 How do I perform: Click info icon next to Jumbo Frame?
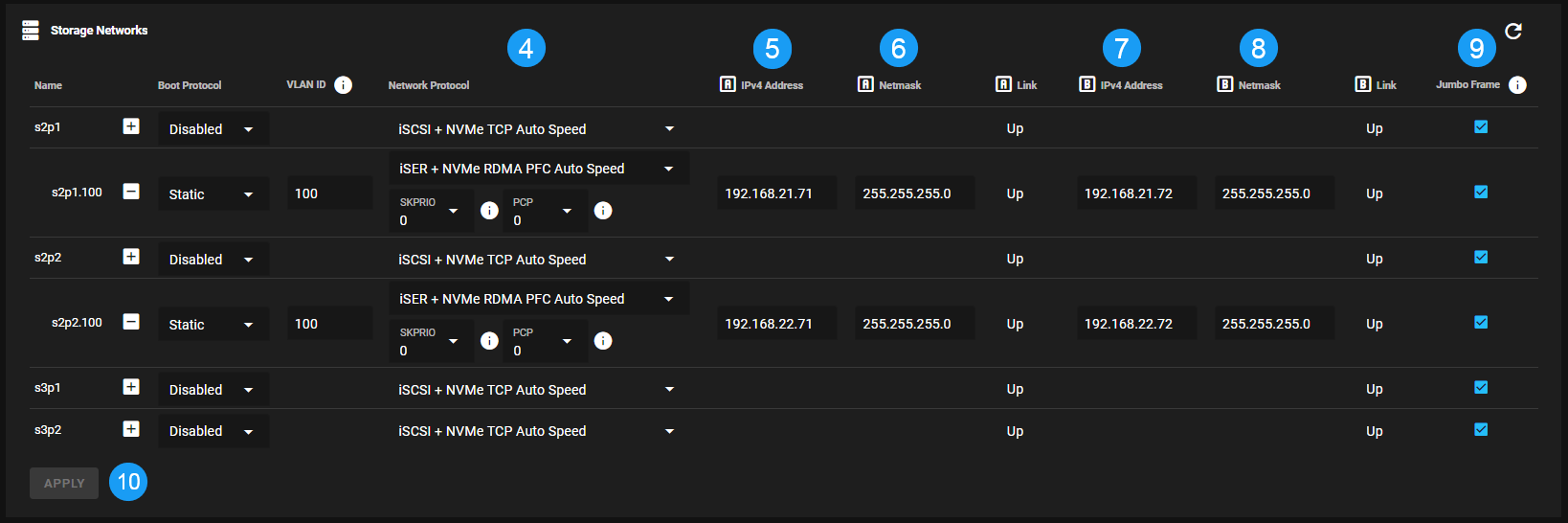[1517, 85]
